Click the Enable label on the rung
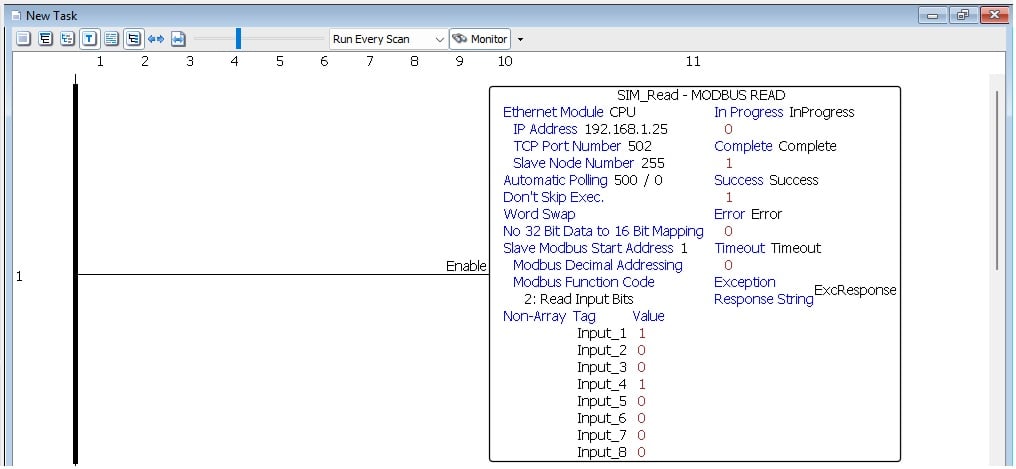Viewport: 1016px width, 469px height. [466, 266]
